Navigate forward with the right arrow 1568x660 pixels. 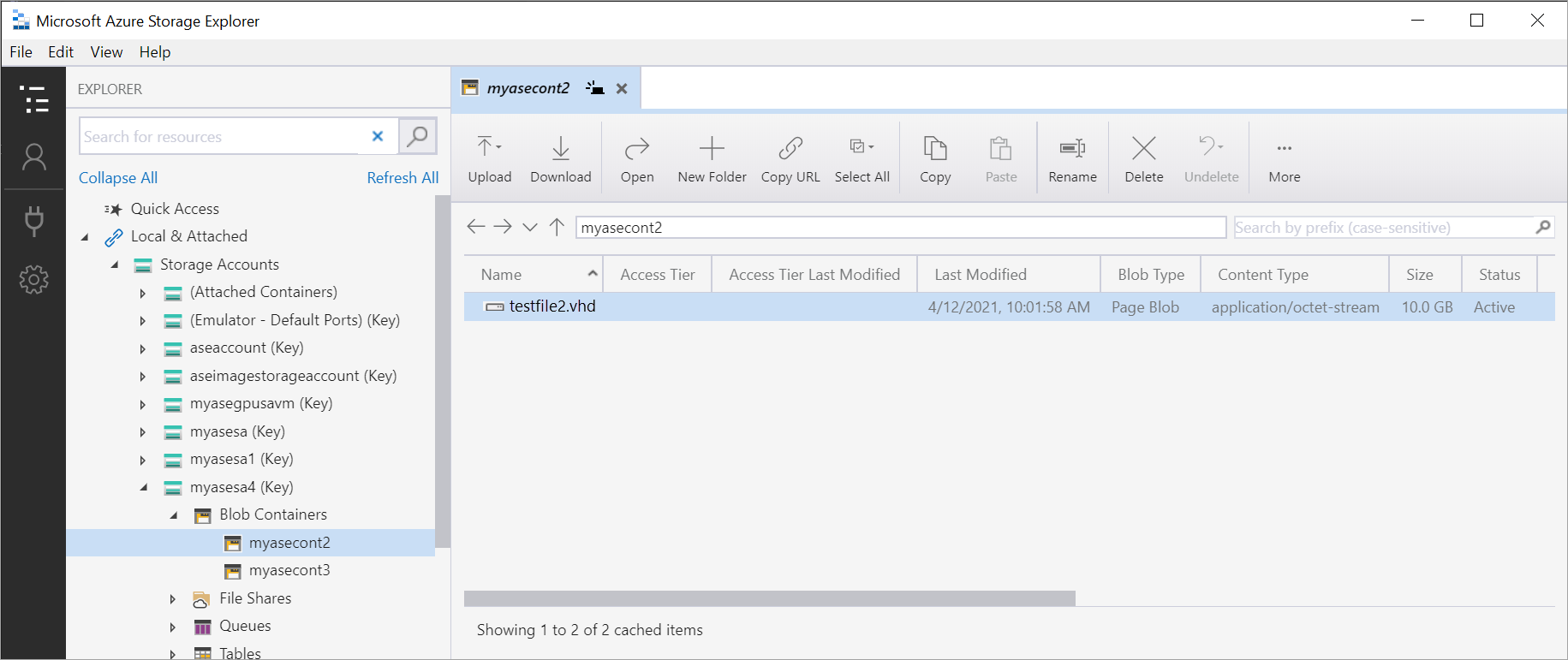503,227
